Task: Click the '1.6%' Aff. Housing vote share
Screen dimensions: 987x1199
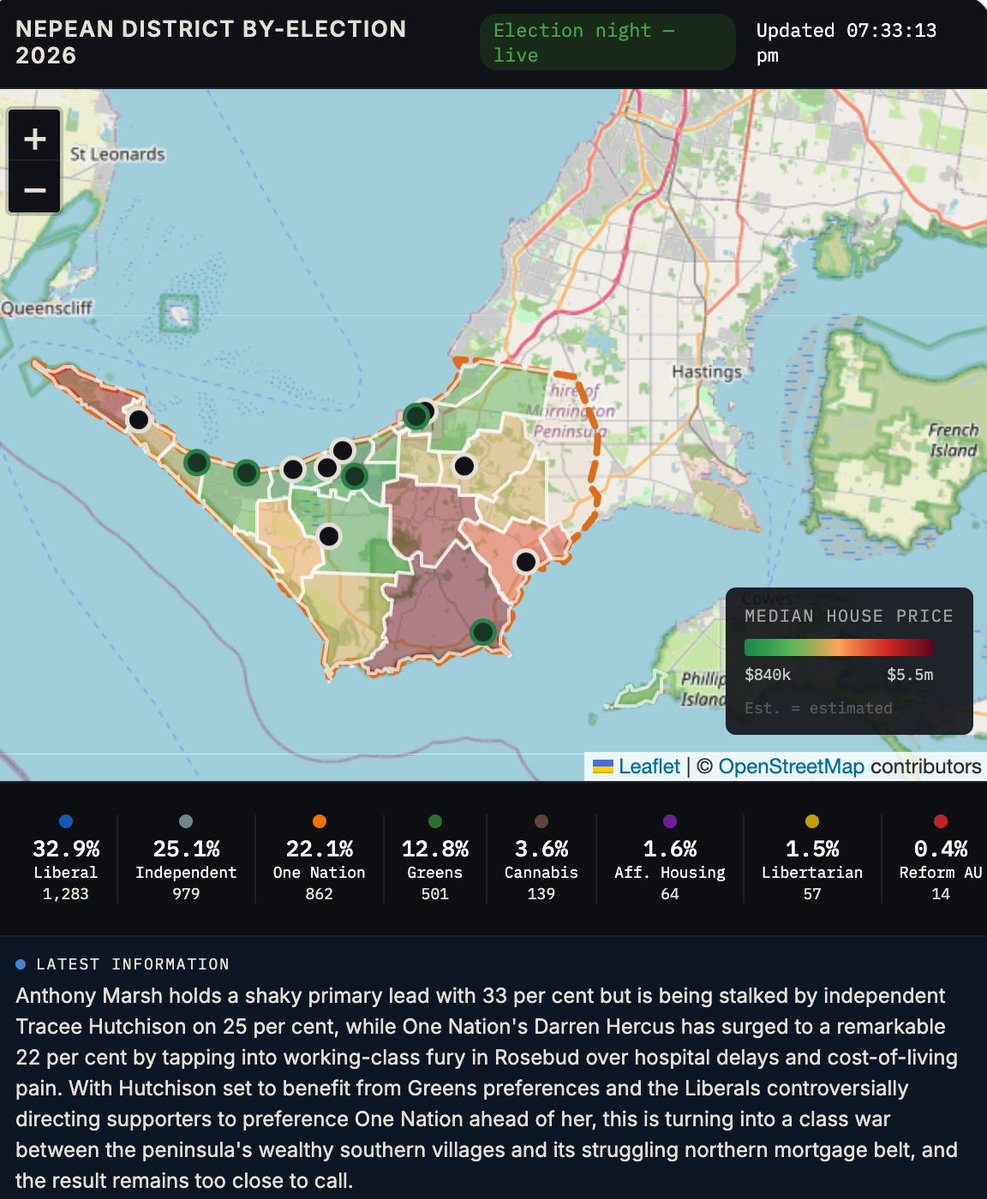Action: pos(670,849)
